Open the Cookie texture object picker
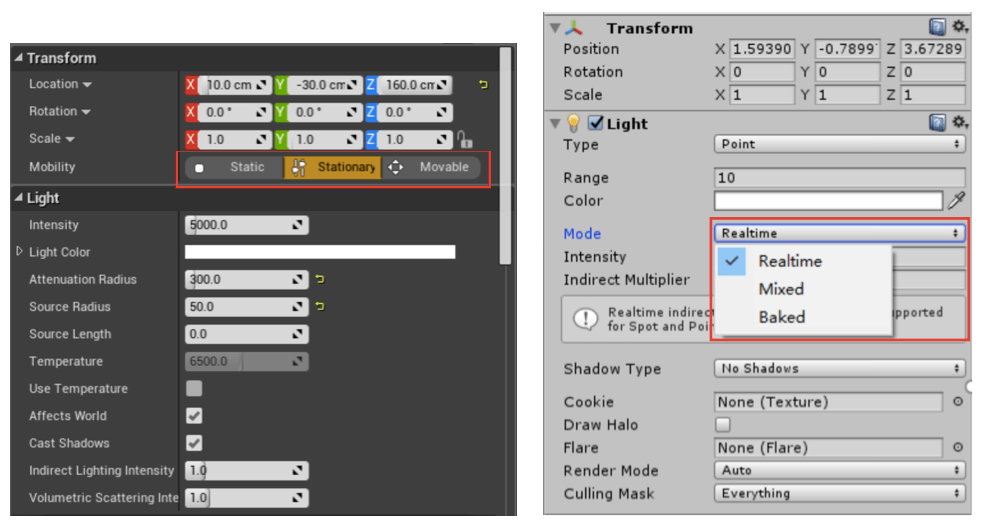This screenshot has height=530, width=986. (957, 402)
